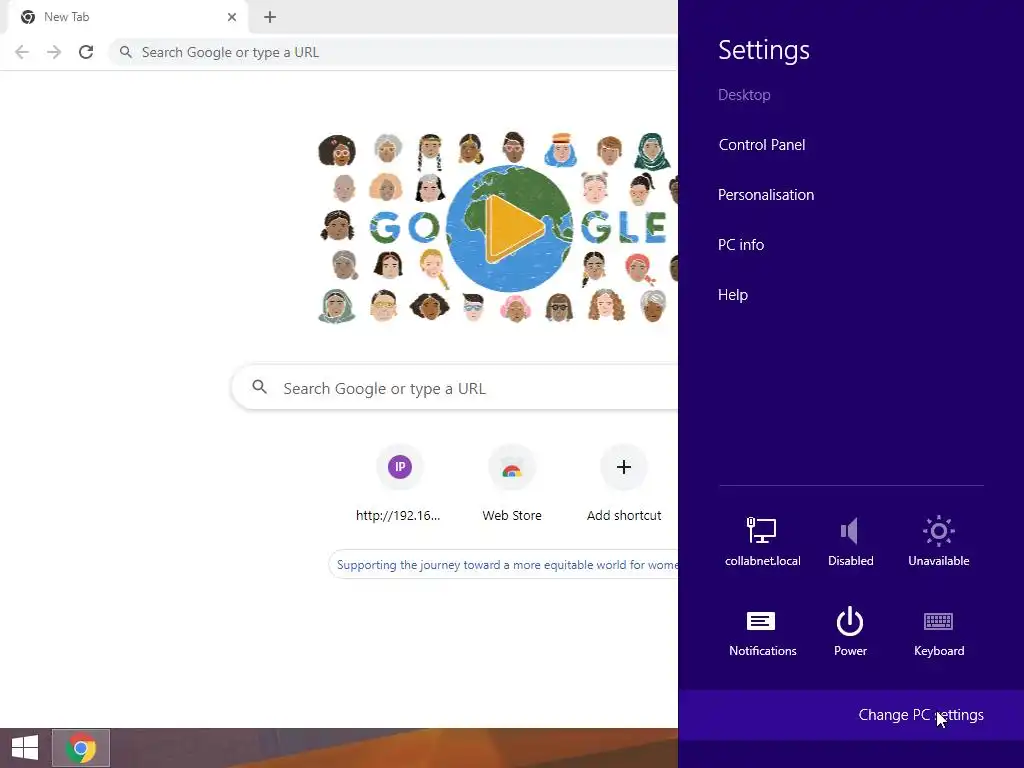Click the Desktop label in Settings

coord(744,95)
